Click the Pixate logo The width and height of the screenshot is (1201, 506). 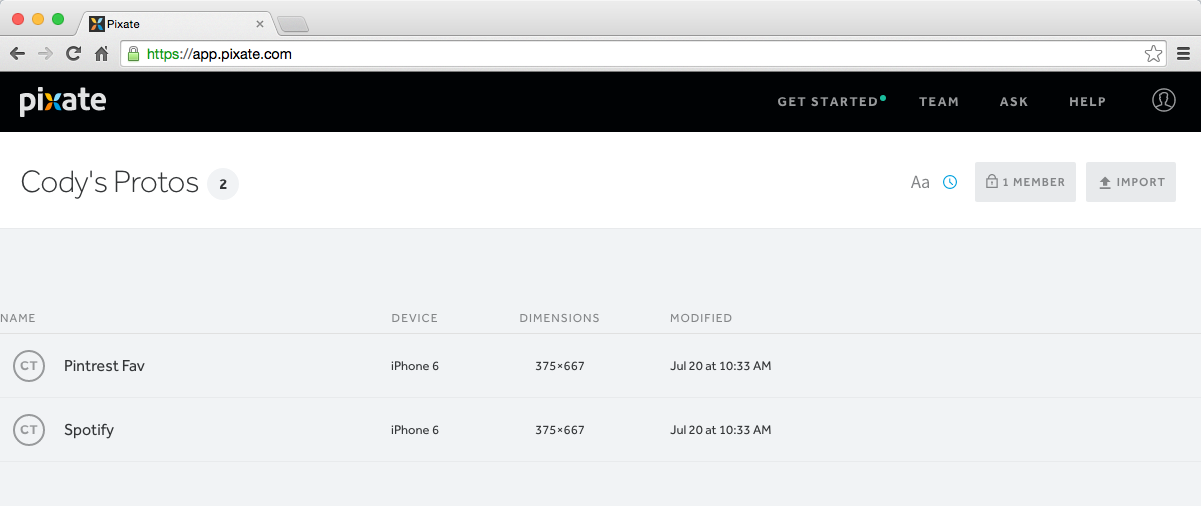(62, 101)
